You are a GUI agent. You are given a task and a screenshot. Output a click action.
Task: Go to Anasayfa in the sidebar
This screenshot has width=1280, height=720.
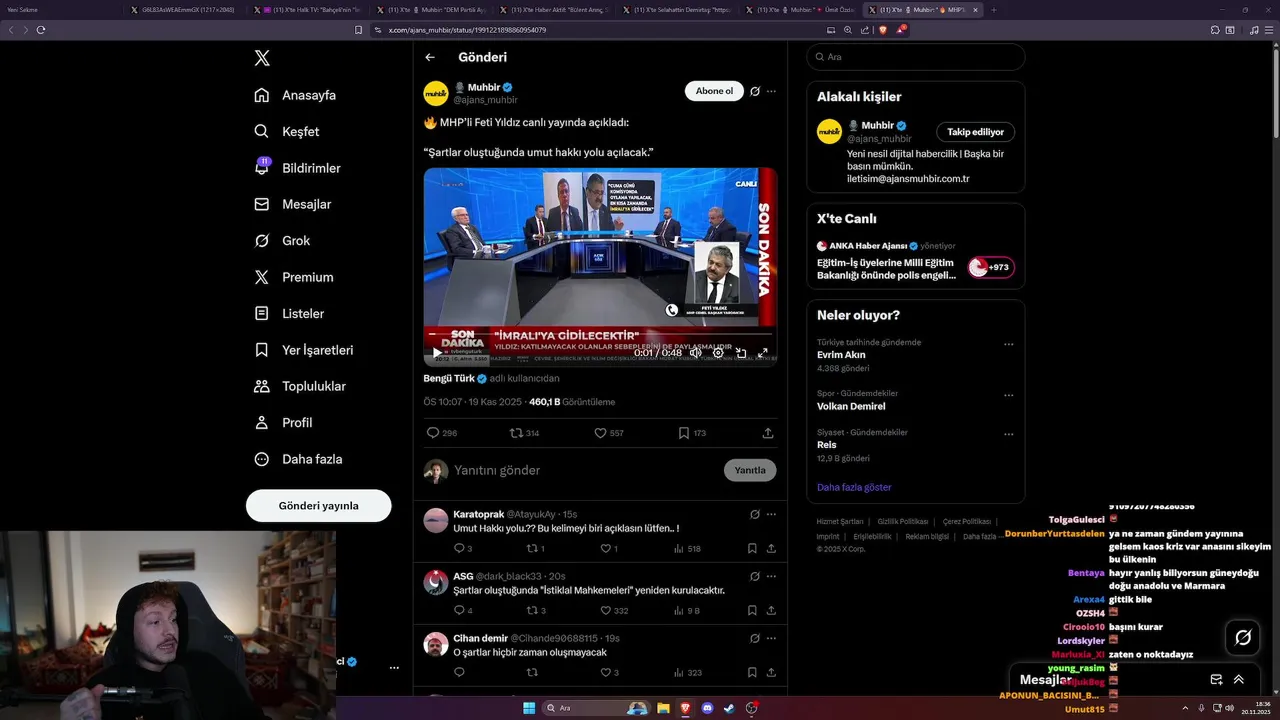295,95
